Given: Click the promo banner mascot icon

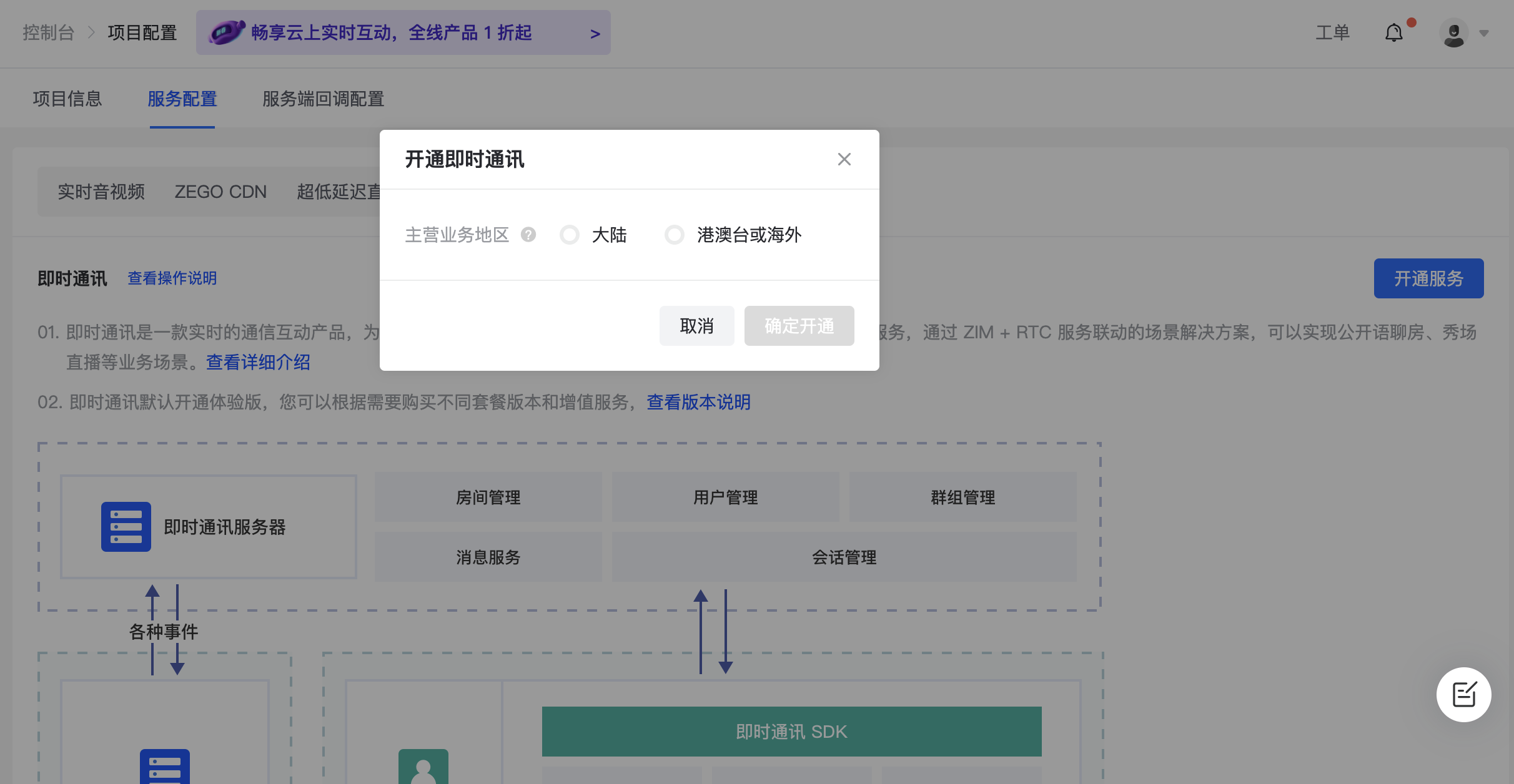Looking at the screenshot, I should click(x=226, y=32).
